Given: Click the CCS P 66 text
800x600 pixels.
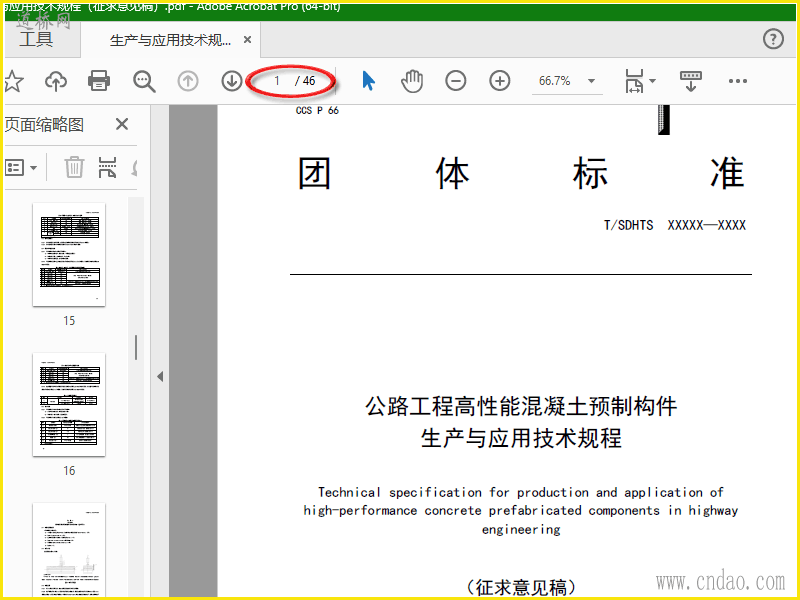Looking at the screenshot, I should click(317, 110).
